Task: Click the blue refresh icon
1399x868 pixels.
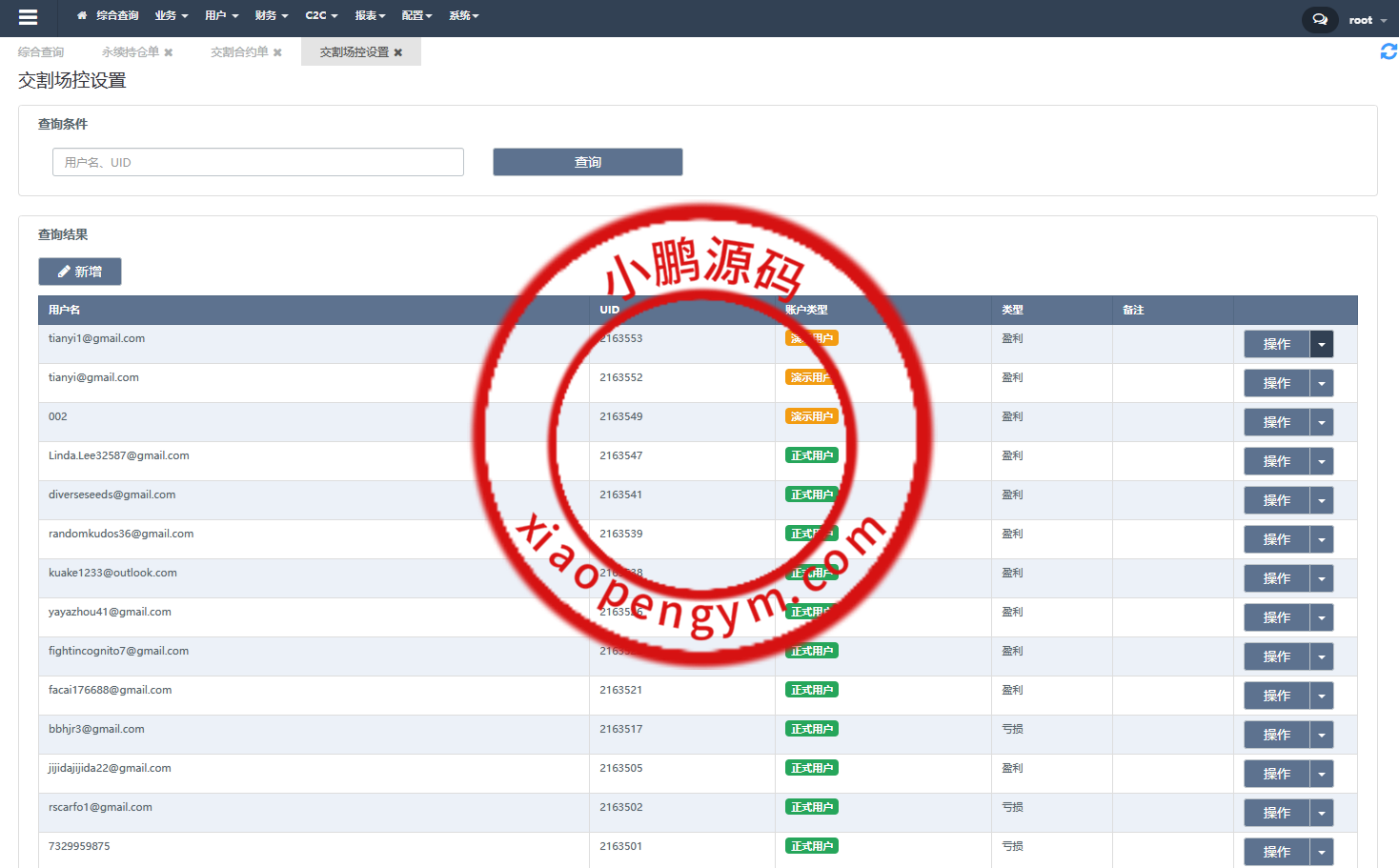Action: tap(1389, 51)
